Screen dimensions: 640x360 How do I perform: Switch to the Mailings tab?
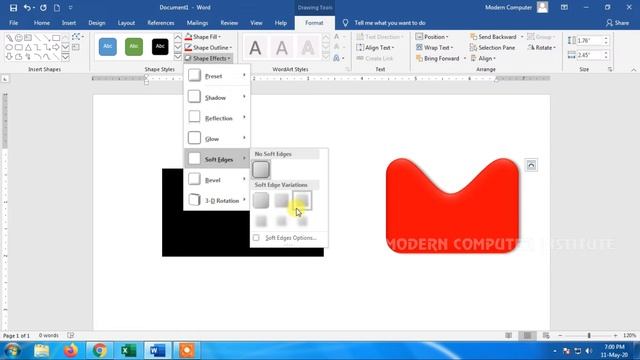tap(197, 23)
